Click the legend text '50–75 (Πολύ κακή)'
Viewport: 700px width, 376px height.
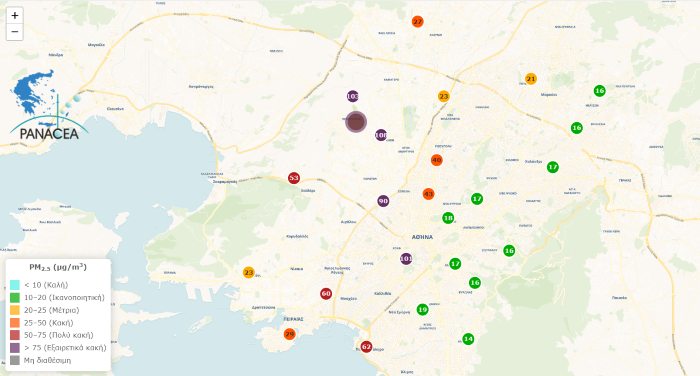(58, 335)
